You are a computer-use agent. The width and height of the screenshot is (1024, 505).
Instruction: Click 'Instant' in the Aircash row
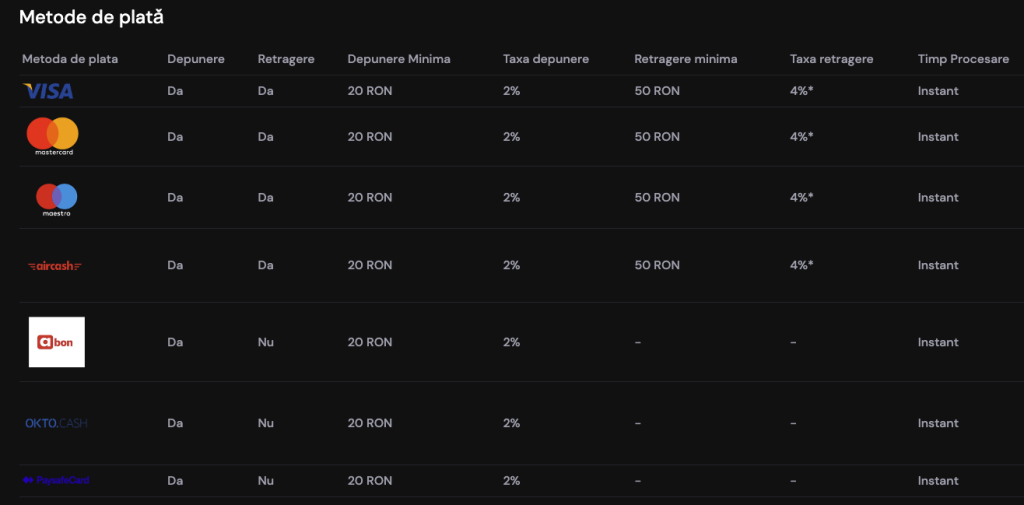click(x=938, y=265)
